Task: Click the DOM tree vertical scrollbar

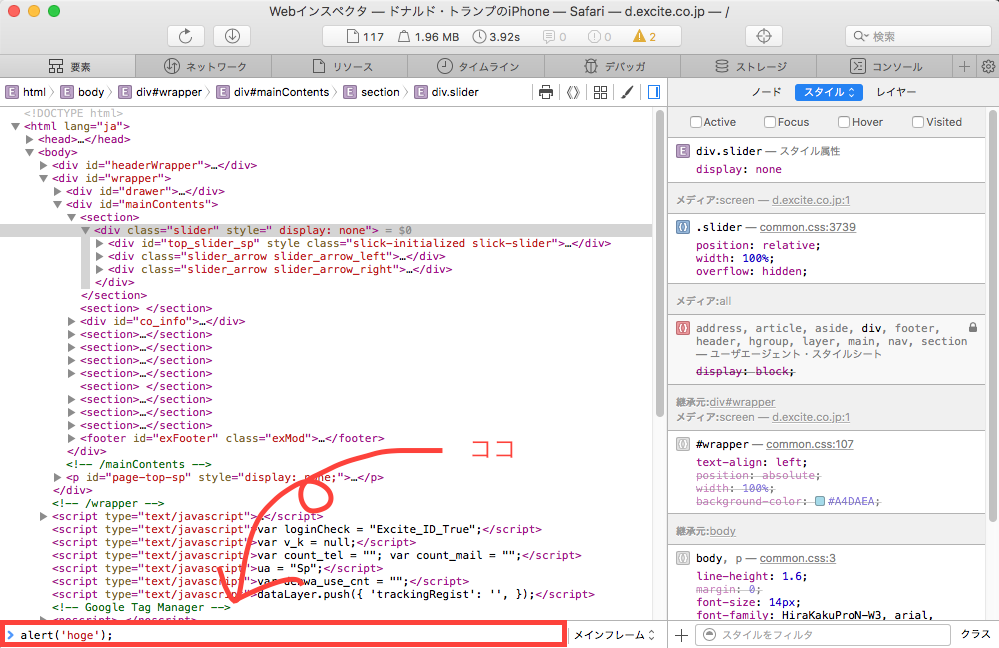Action: click(x=659, y=264)
